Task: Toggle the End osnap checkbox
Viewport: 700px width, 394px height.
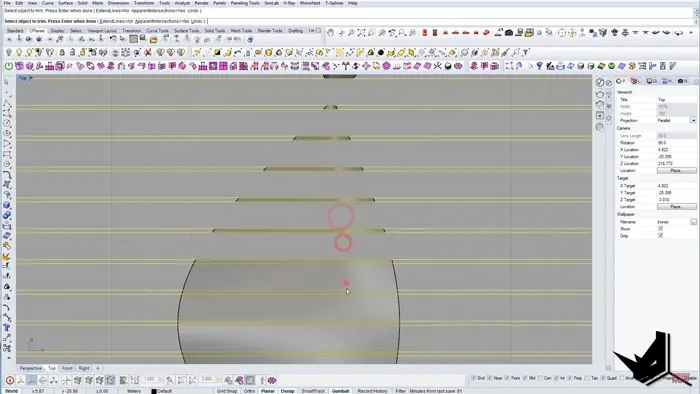Action: coord(474,378)
